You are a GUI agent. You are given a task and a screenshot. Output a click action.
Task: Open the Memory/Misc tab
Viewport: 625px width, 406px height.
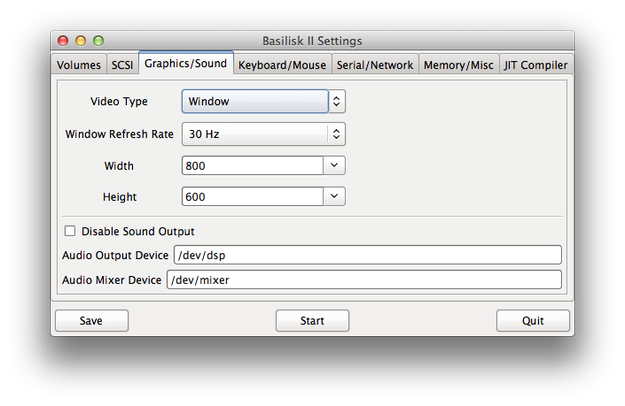click(458, 65)
